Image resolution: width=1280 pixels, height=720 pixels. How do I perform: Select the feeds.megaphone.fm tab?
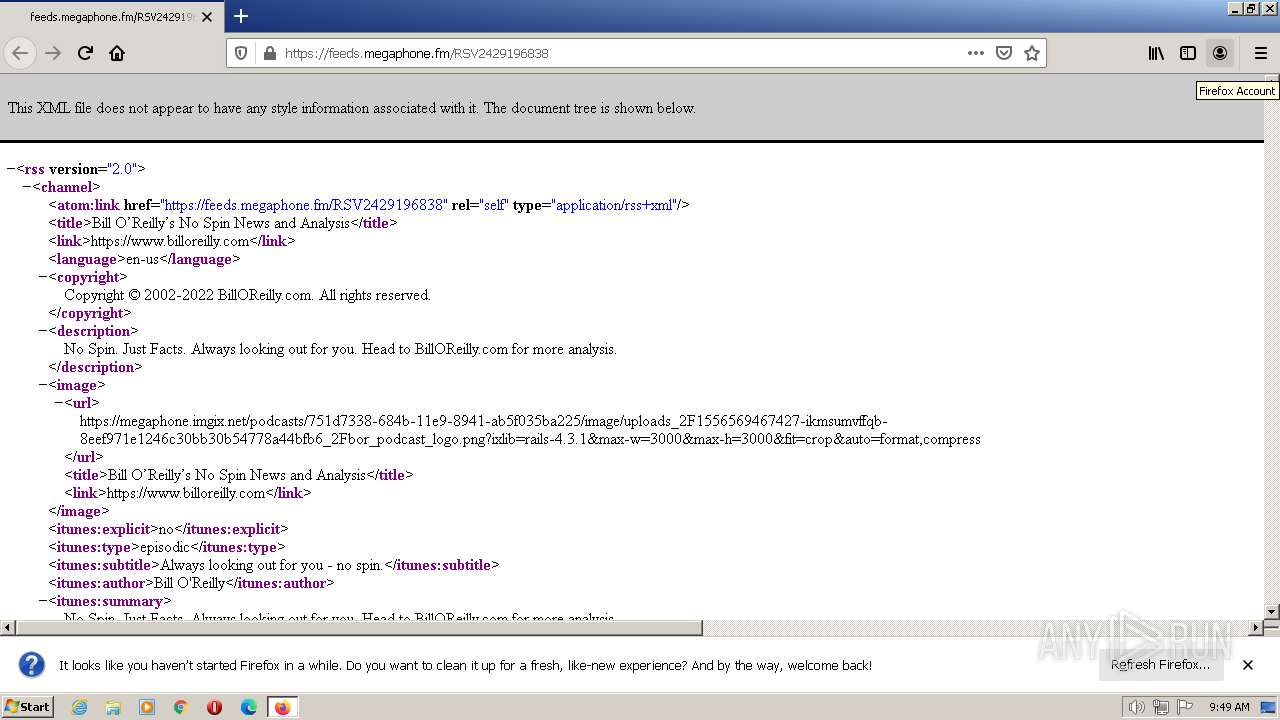click(x=112, y=17)
